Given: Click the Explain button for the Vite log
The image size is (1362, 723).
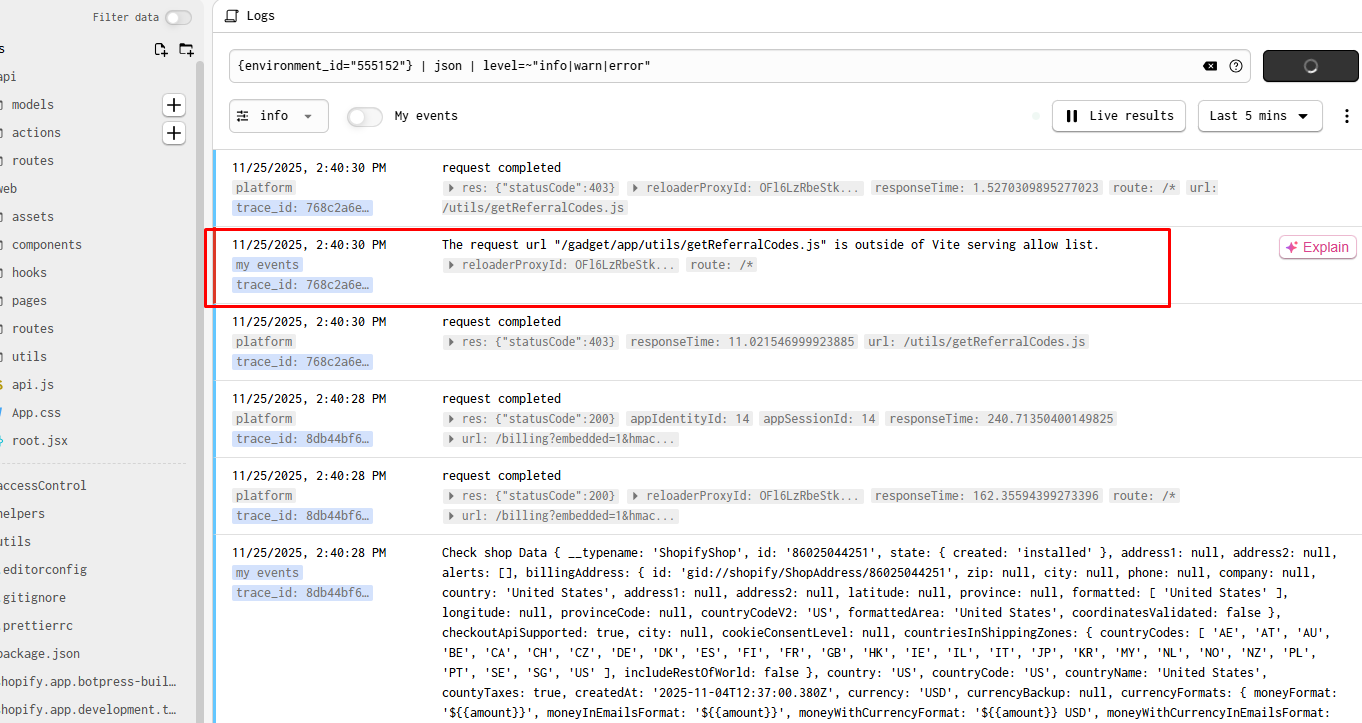Looking at the screenshot, I should pyautogui.click(x=1318, y=248).
